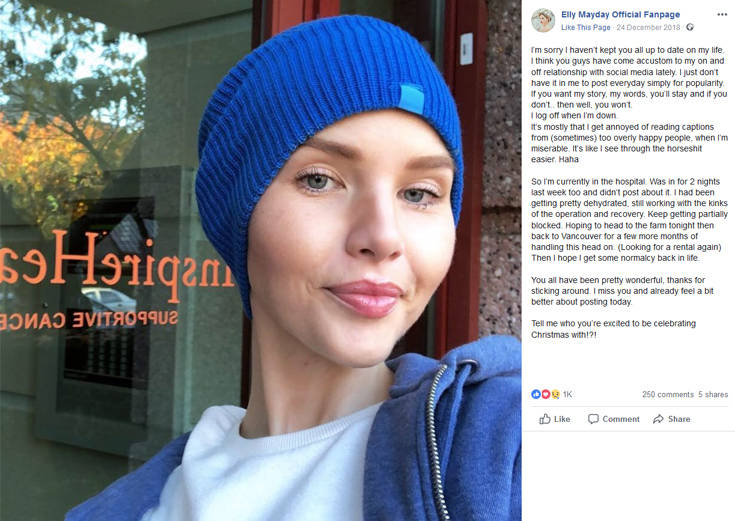Click the Elly Mayday page avatar
This screenshot has height=521, width=735.
543,21
